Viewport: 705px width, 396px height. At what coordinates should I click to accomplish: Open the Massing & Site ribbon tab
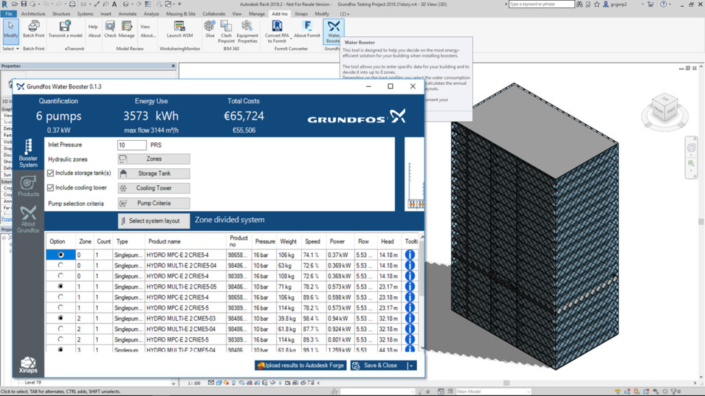(x=180, y=14)
